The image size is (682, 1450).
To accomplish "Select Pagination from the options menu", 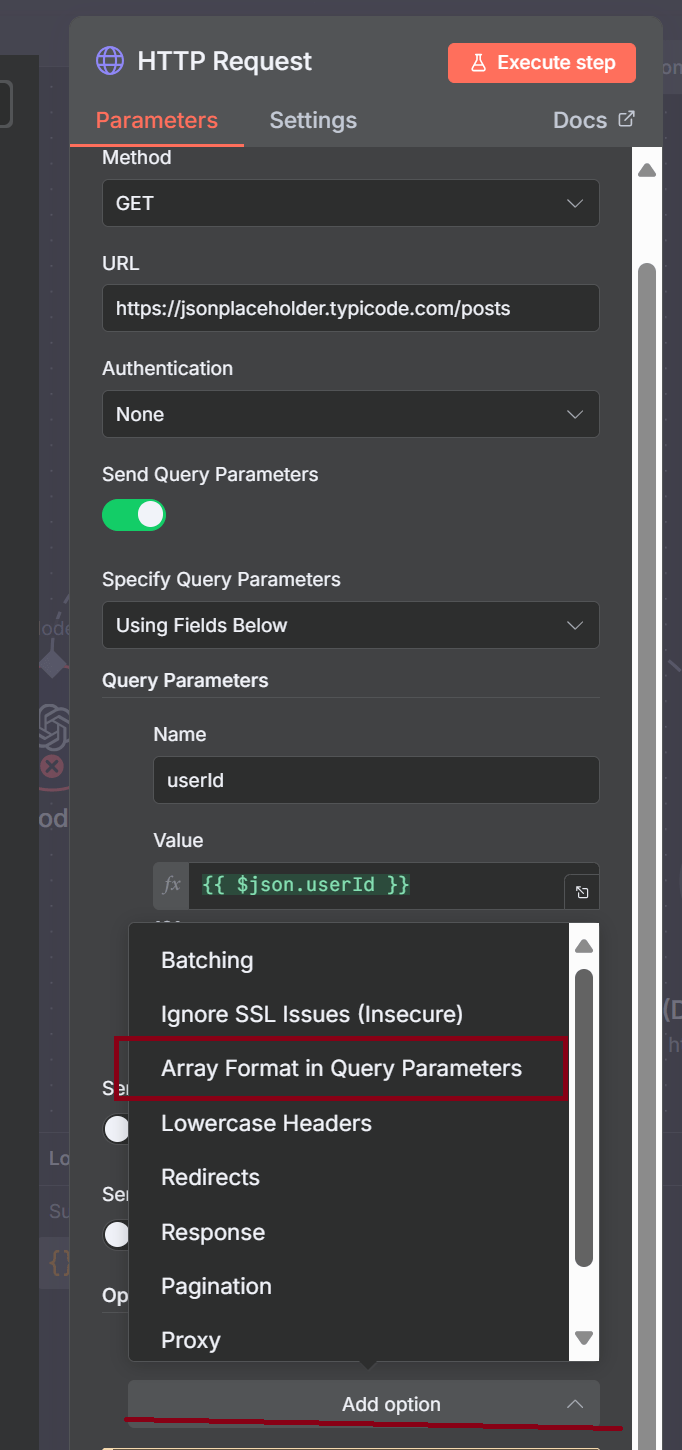I will pos(216,1286).
